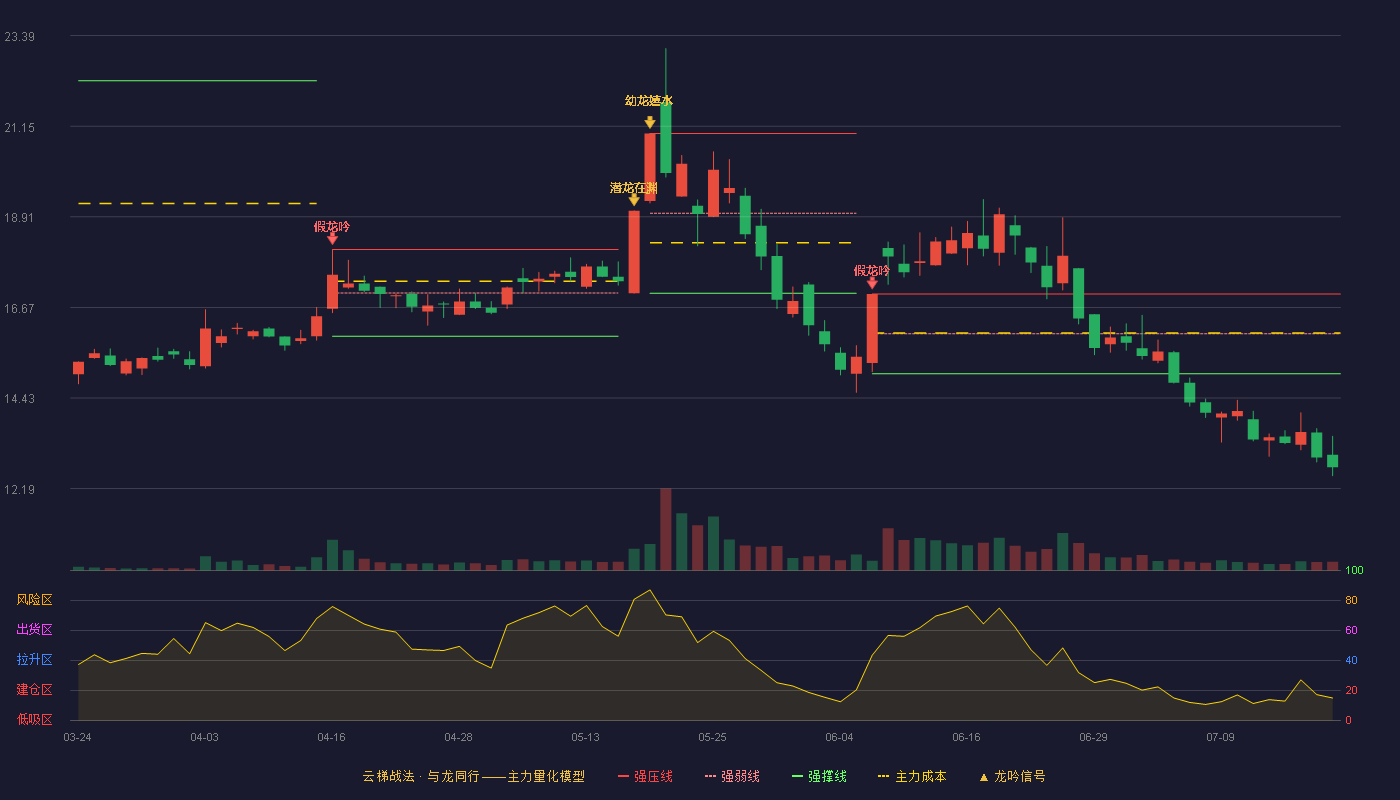This screenshot has width=1400, height=800.
Task: Toggle the 强撑线 legend series
Action: (819, 776)
